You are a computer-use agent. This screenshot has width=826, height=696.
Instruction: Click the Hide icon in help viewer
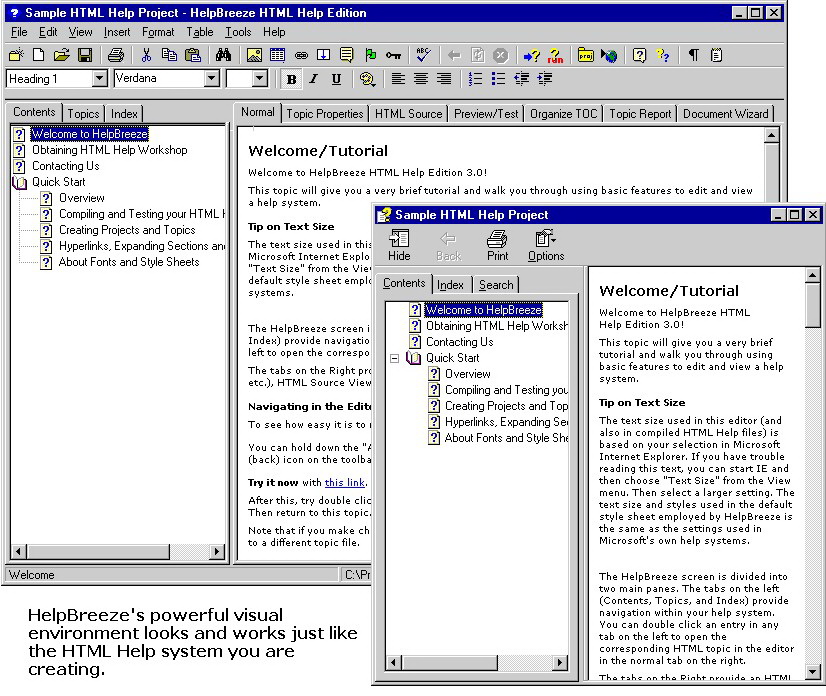click(x=399, y=245)
